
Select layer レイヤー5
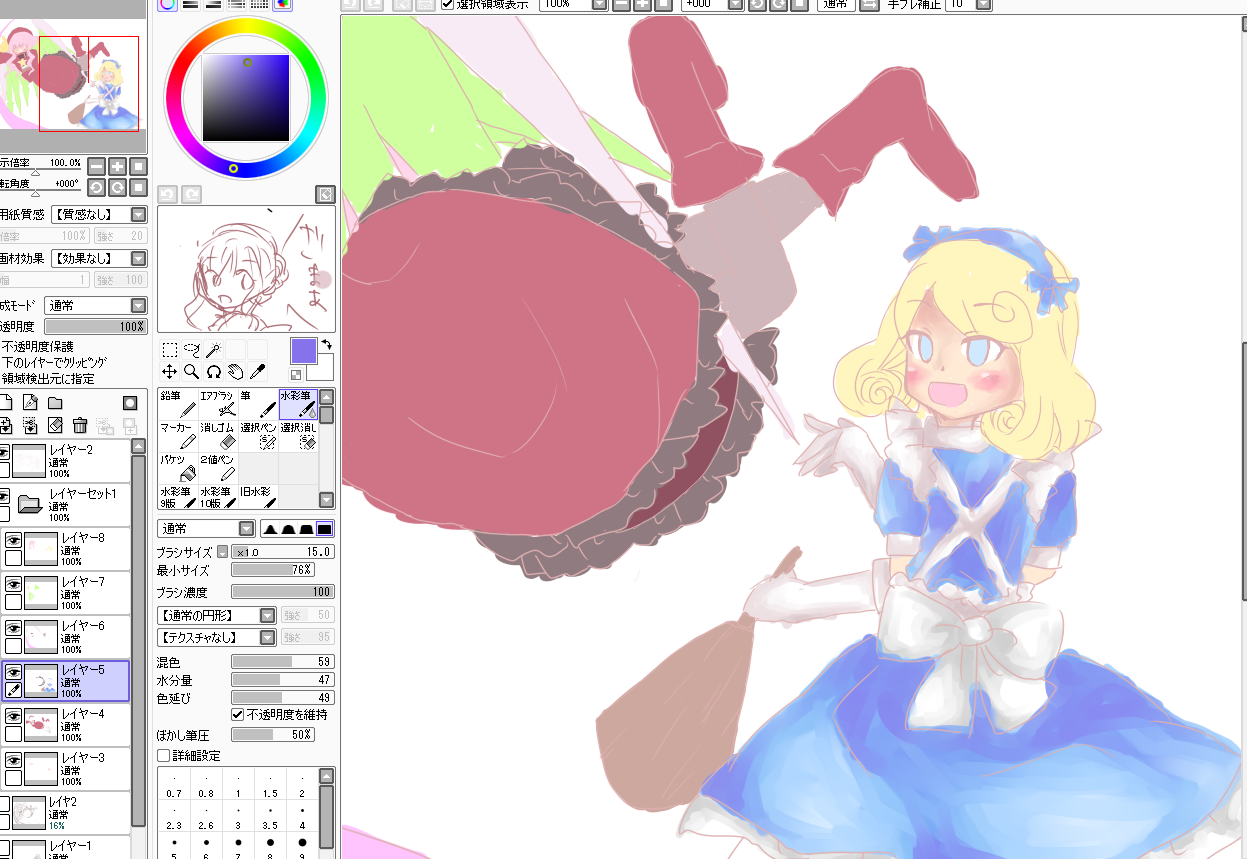(x=66, y=681)
